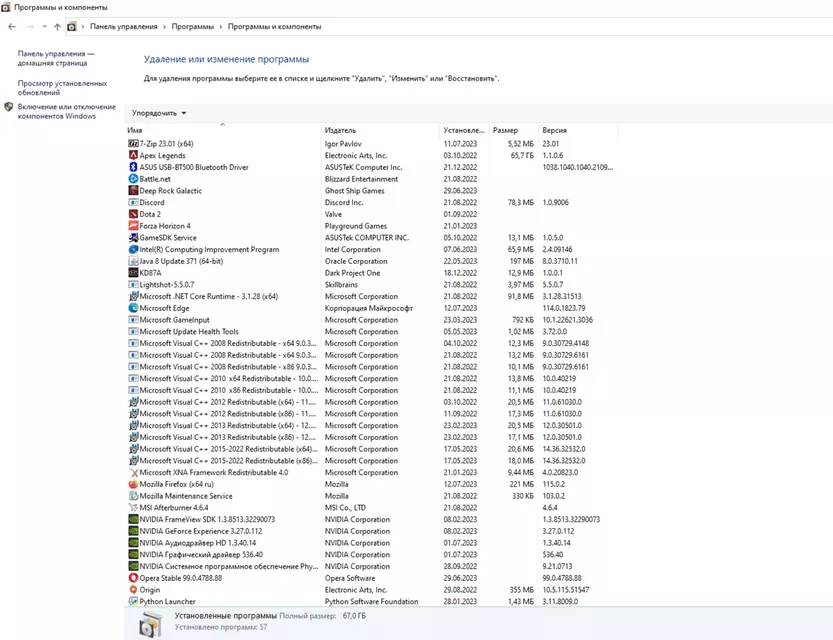
Task: Click the ASUS Bluetooth Driver icon
Action: (133, 167)
